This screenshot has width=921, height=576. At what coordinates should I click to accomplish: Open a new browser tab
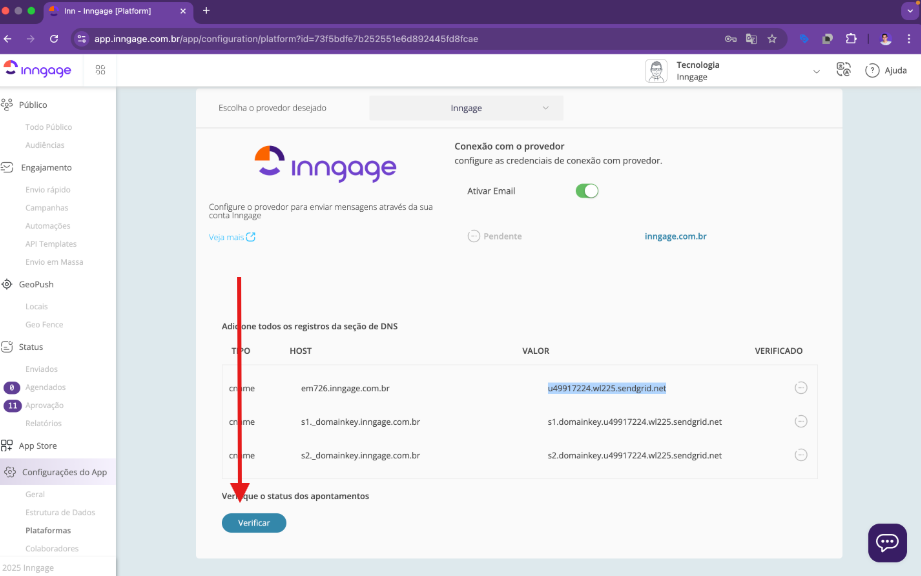click(x=206, y=11)
